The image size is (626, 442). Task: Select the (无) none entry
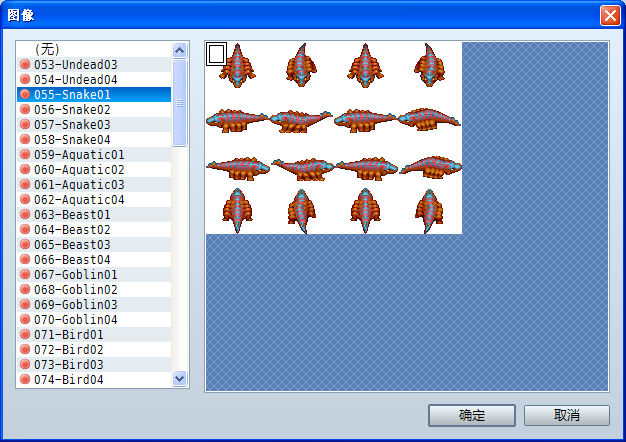tap(94, 50)
